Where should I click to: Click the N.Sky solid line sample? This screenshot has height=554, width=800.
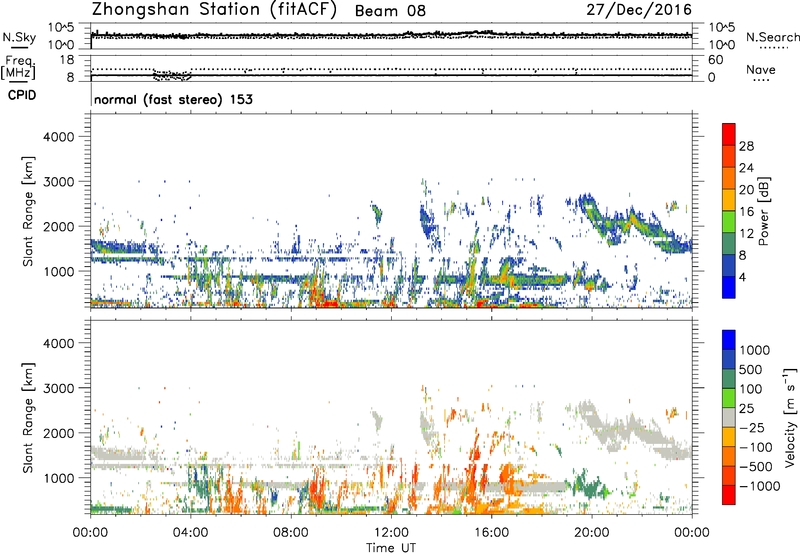pos(19,47)
